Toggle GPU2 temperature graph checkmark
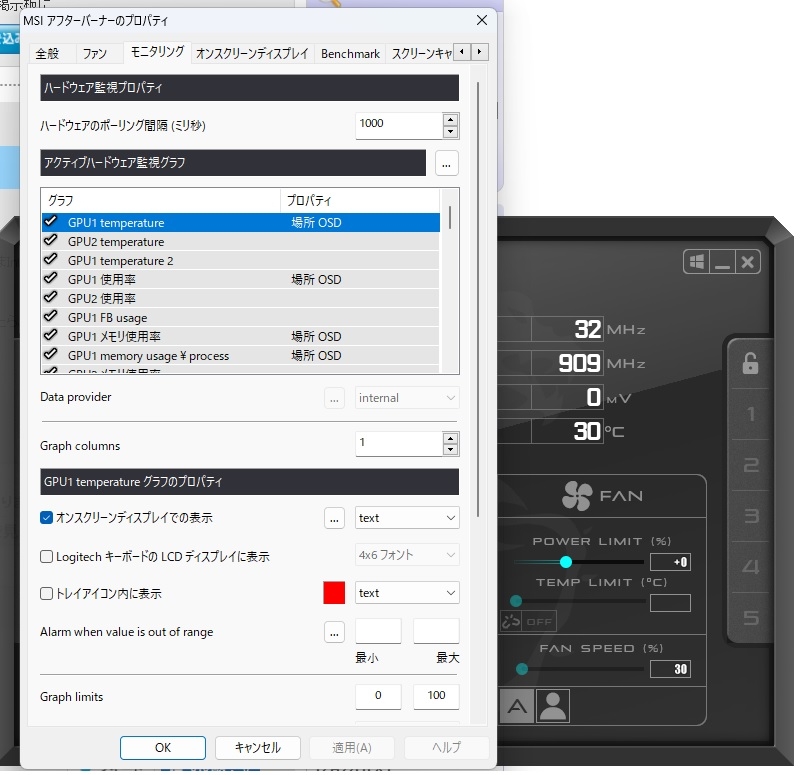Viewport: 809px width, 775px height. 51,241
